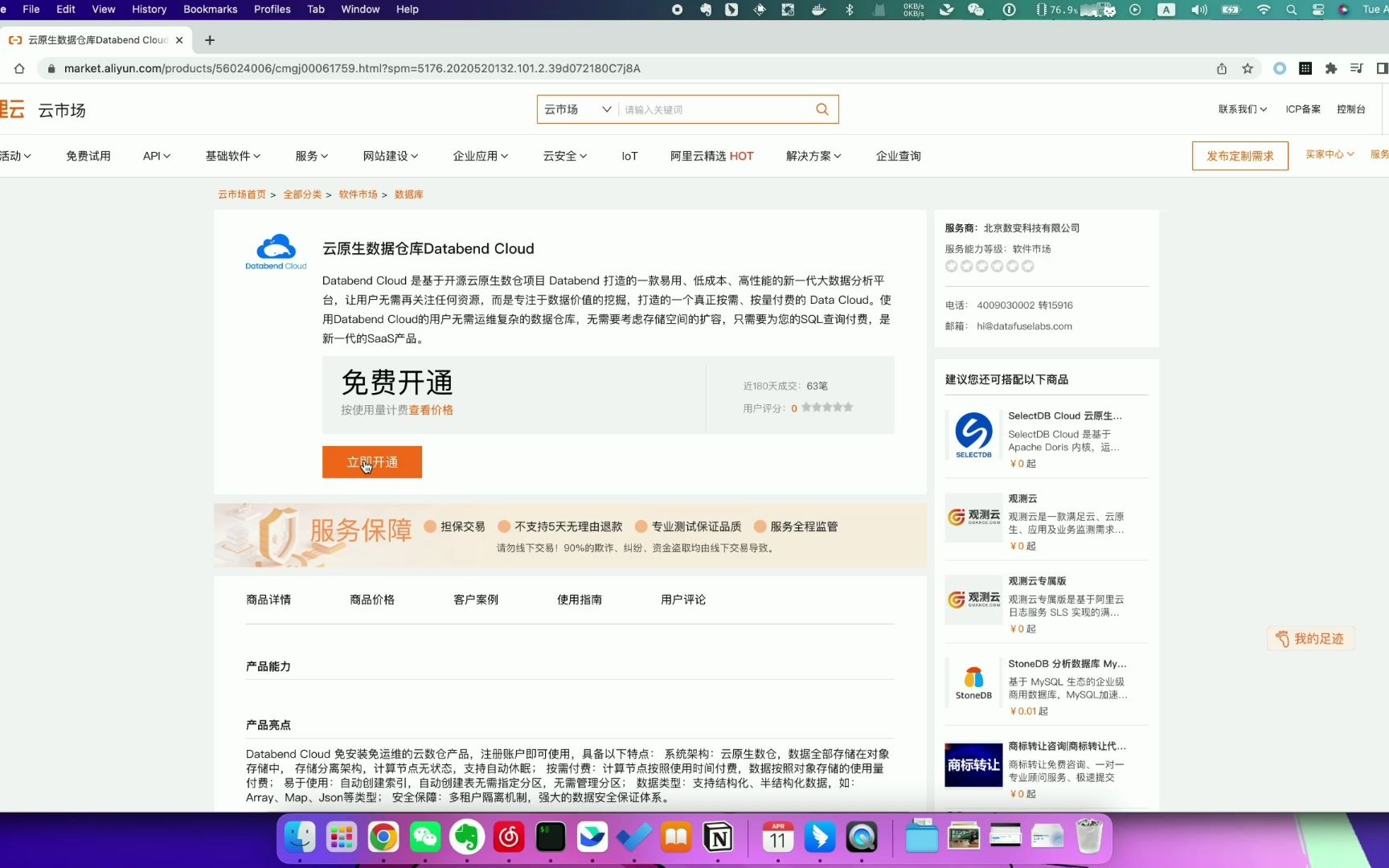Click the 发布定制需求 button
The width and height of the screenshot is (1389, 868).
[x=1240, y=156]
